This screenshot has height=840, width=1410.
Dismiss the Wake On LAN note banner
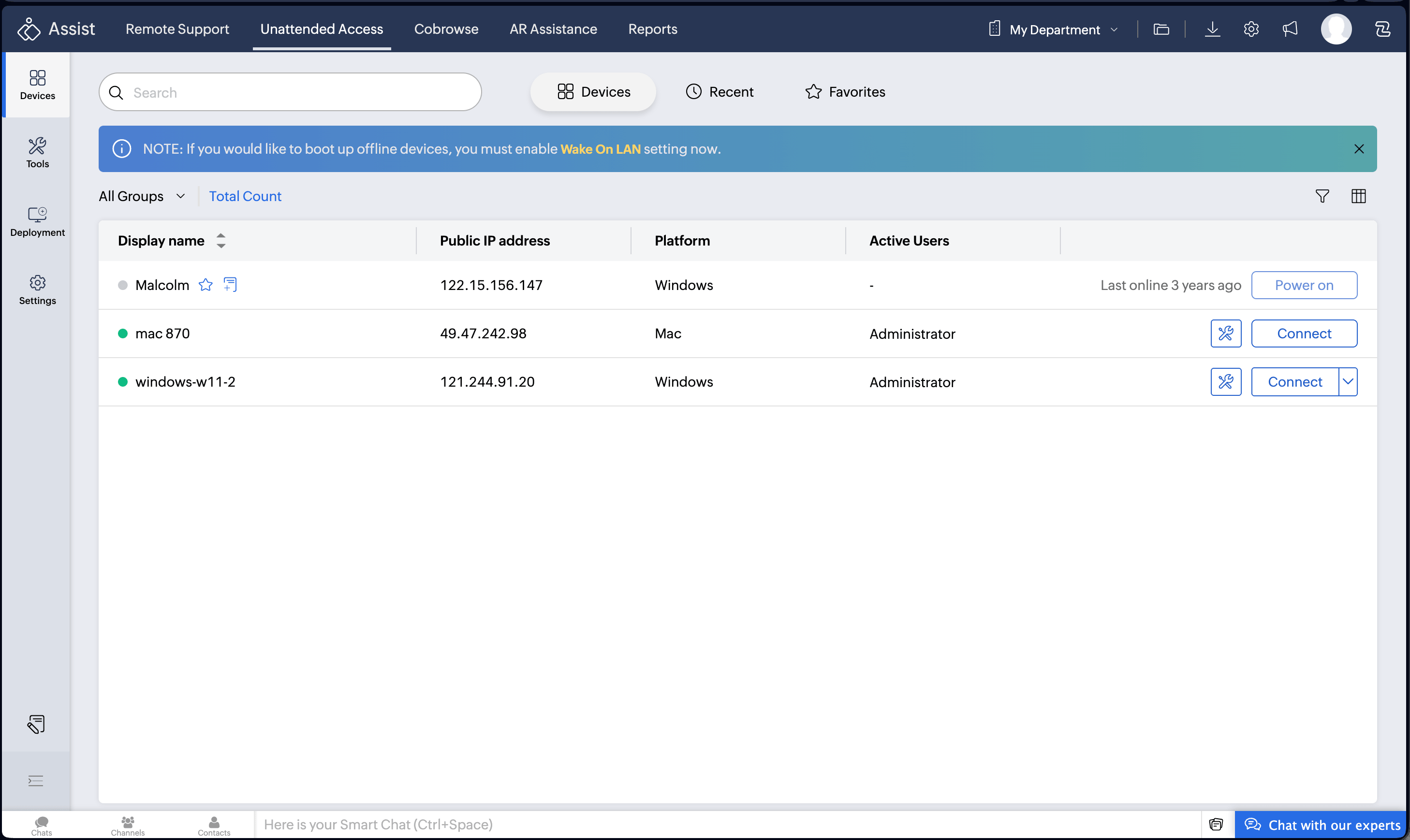click(1358, 149)
